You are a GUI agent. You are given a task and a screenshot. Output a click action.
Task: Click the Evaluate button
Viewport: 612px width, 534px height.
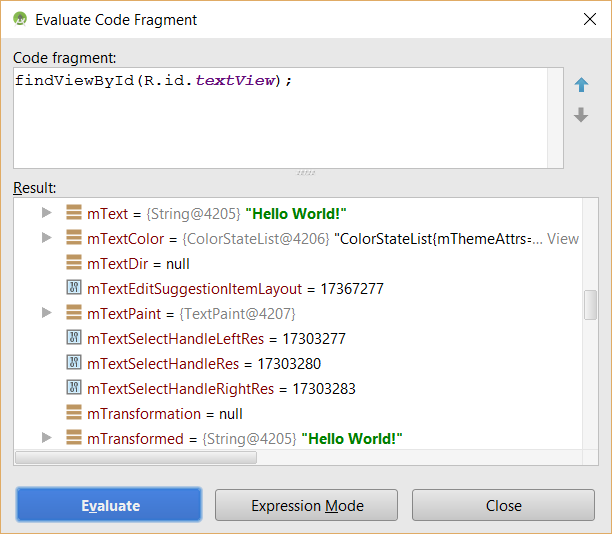pyautogui.click(x=109, y=505)
